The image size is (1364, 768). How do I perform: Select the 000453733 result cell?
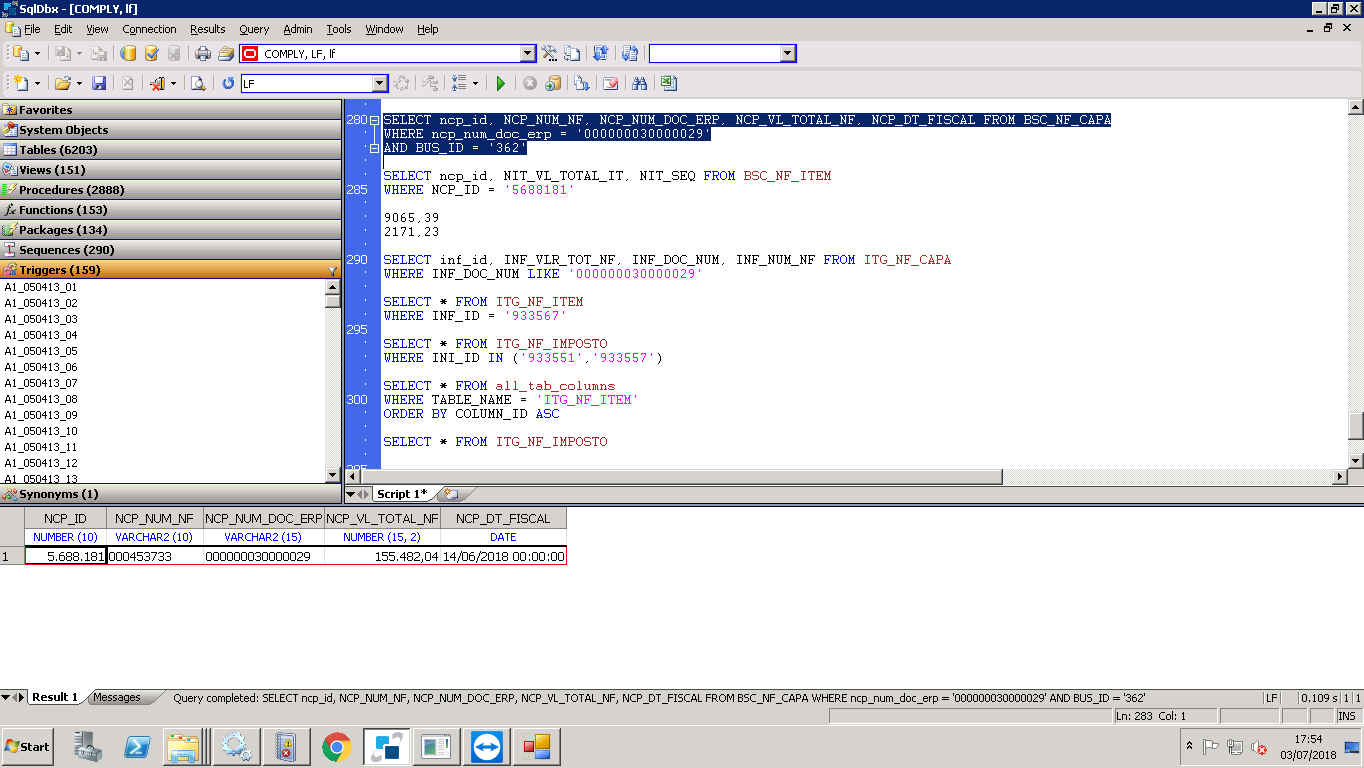point(154,556)
